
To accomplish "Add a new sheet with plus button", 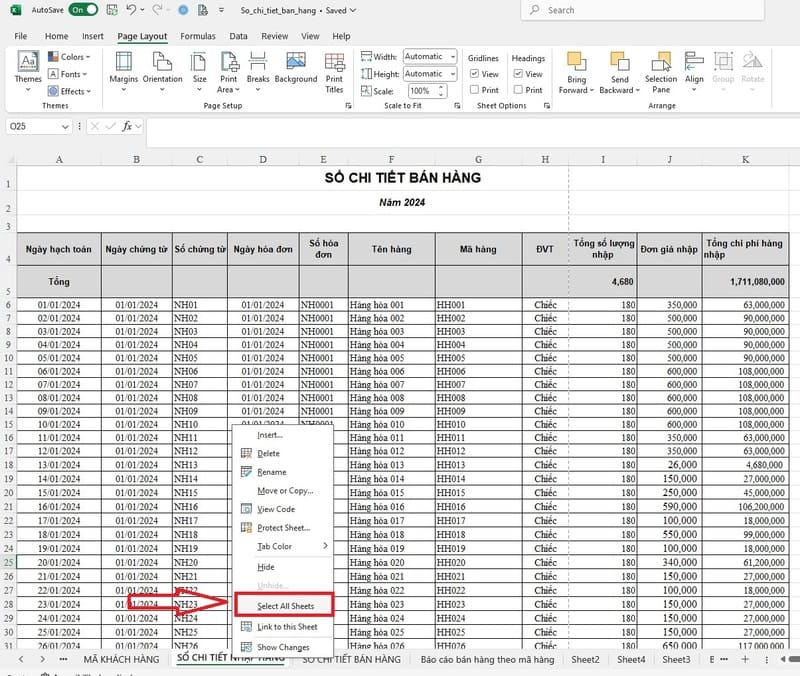I will [745, 659].
